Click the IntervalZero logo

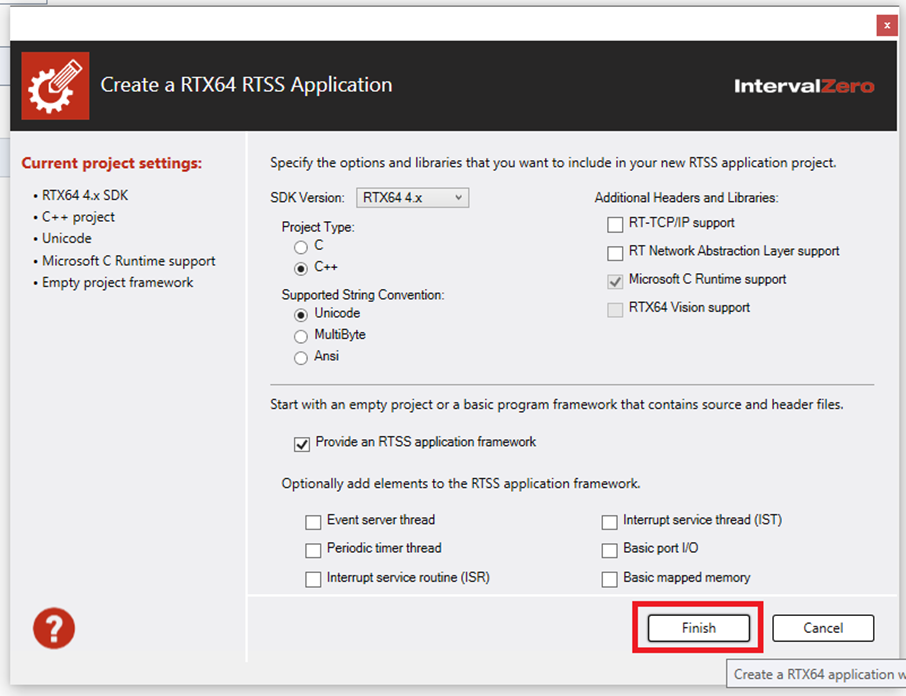(x=804, y=86)
